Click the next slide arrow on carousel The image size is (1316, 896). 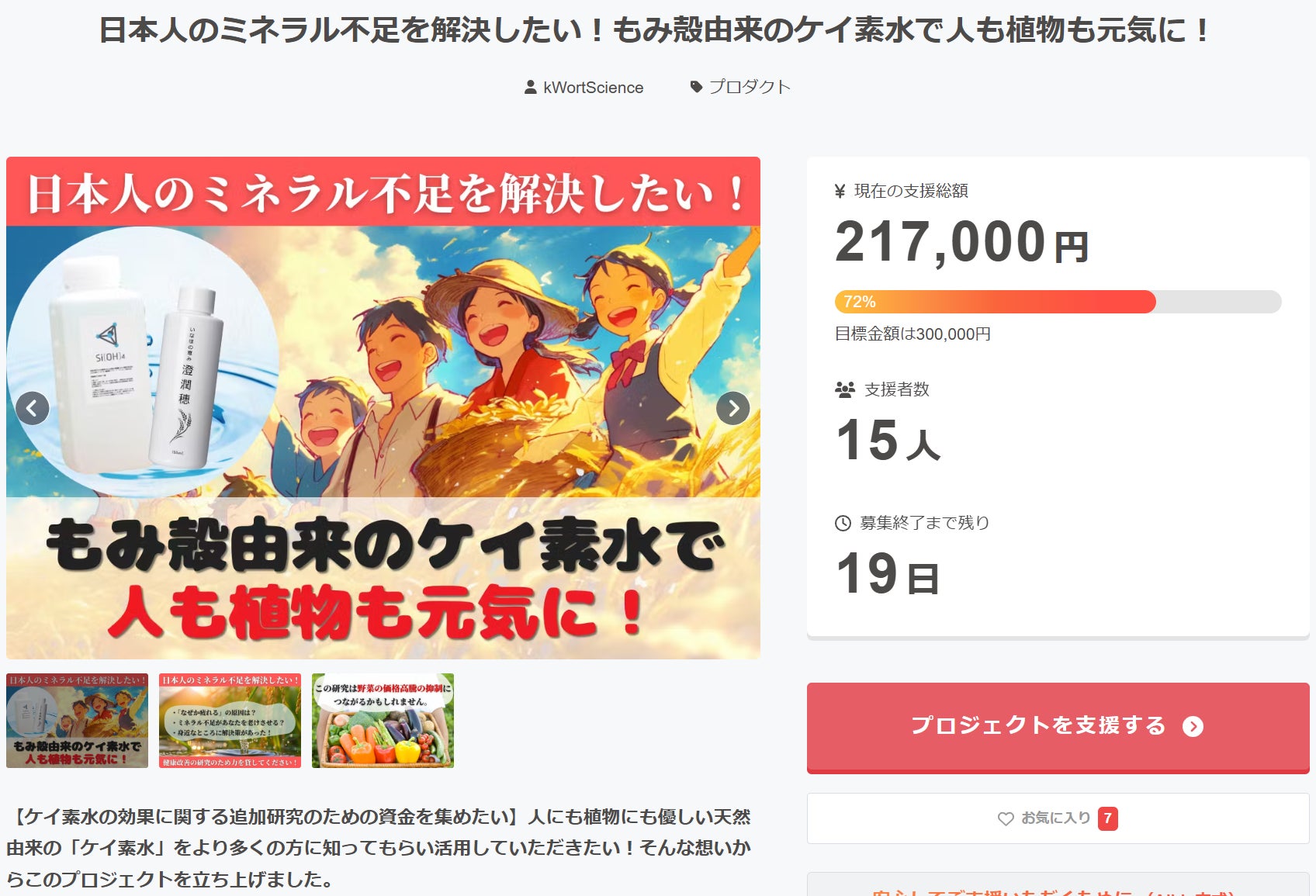click(732, 408)
